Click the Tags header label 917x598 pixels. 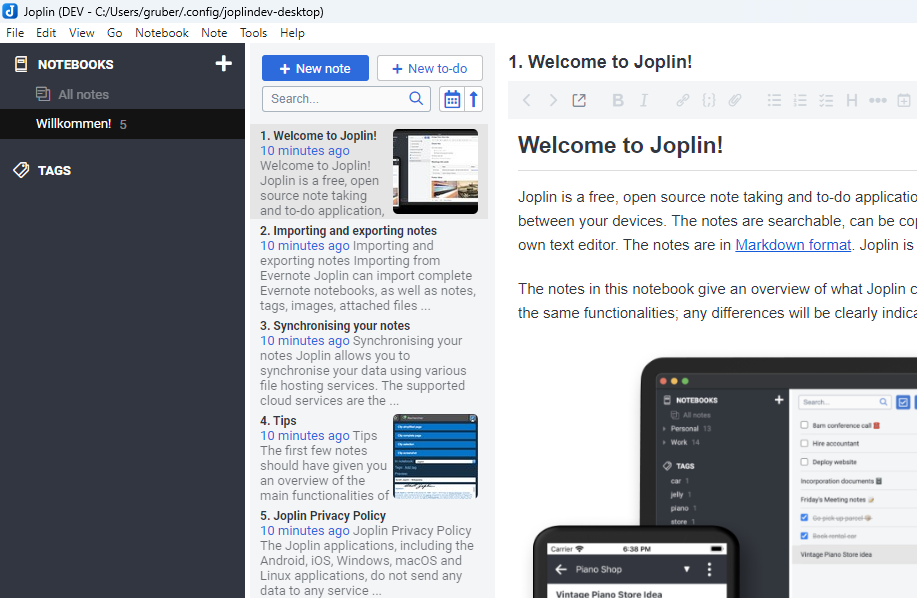[x=54, y=171]
